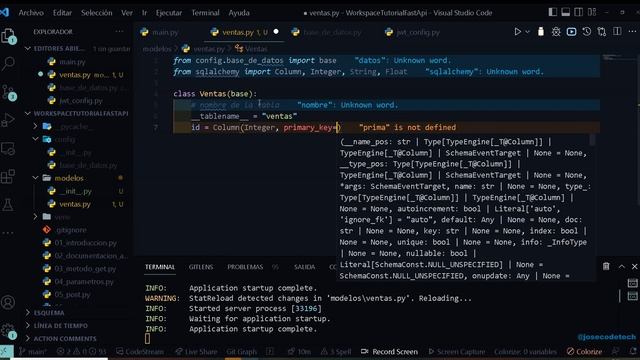Open the Search view in activity bar

(8, 63)
